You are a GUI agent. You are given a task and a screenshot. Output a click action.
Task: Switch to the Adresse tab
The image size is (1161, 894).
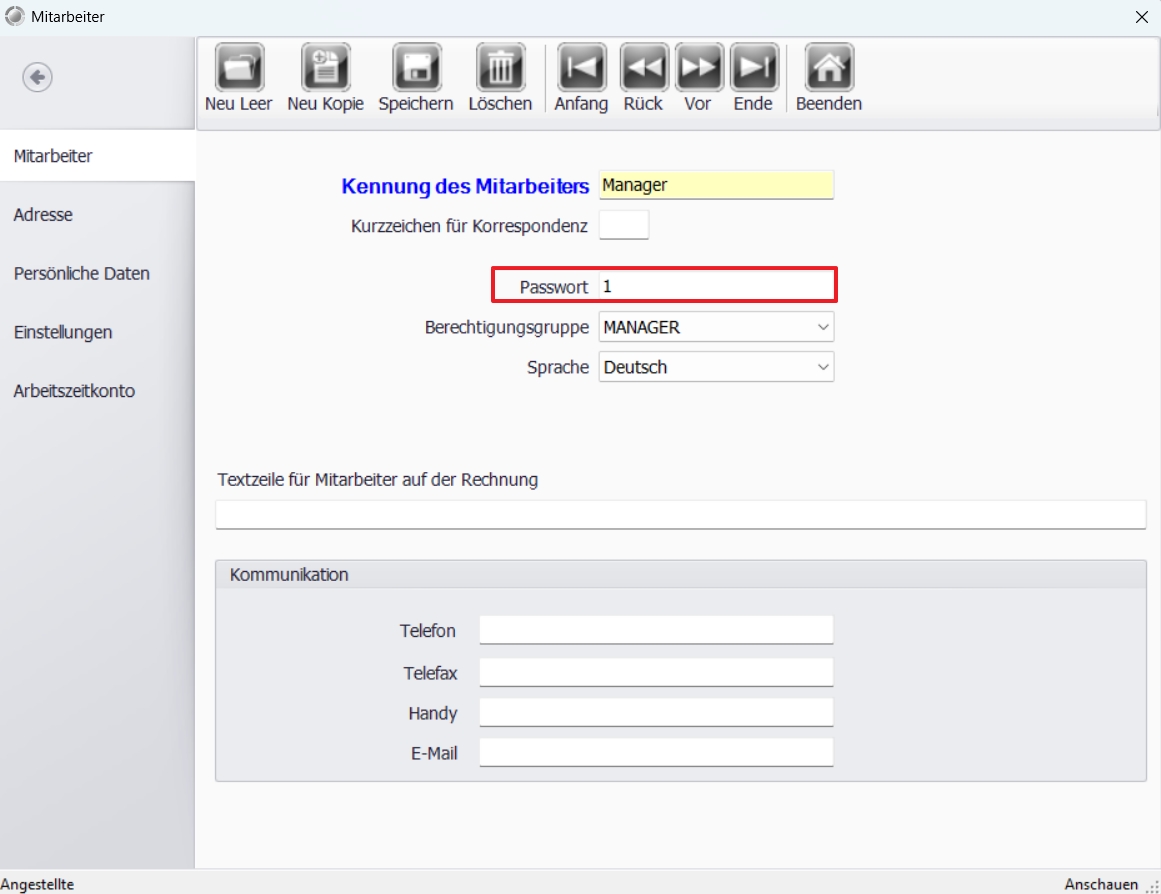(43, 215)
